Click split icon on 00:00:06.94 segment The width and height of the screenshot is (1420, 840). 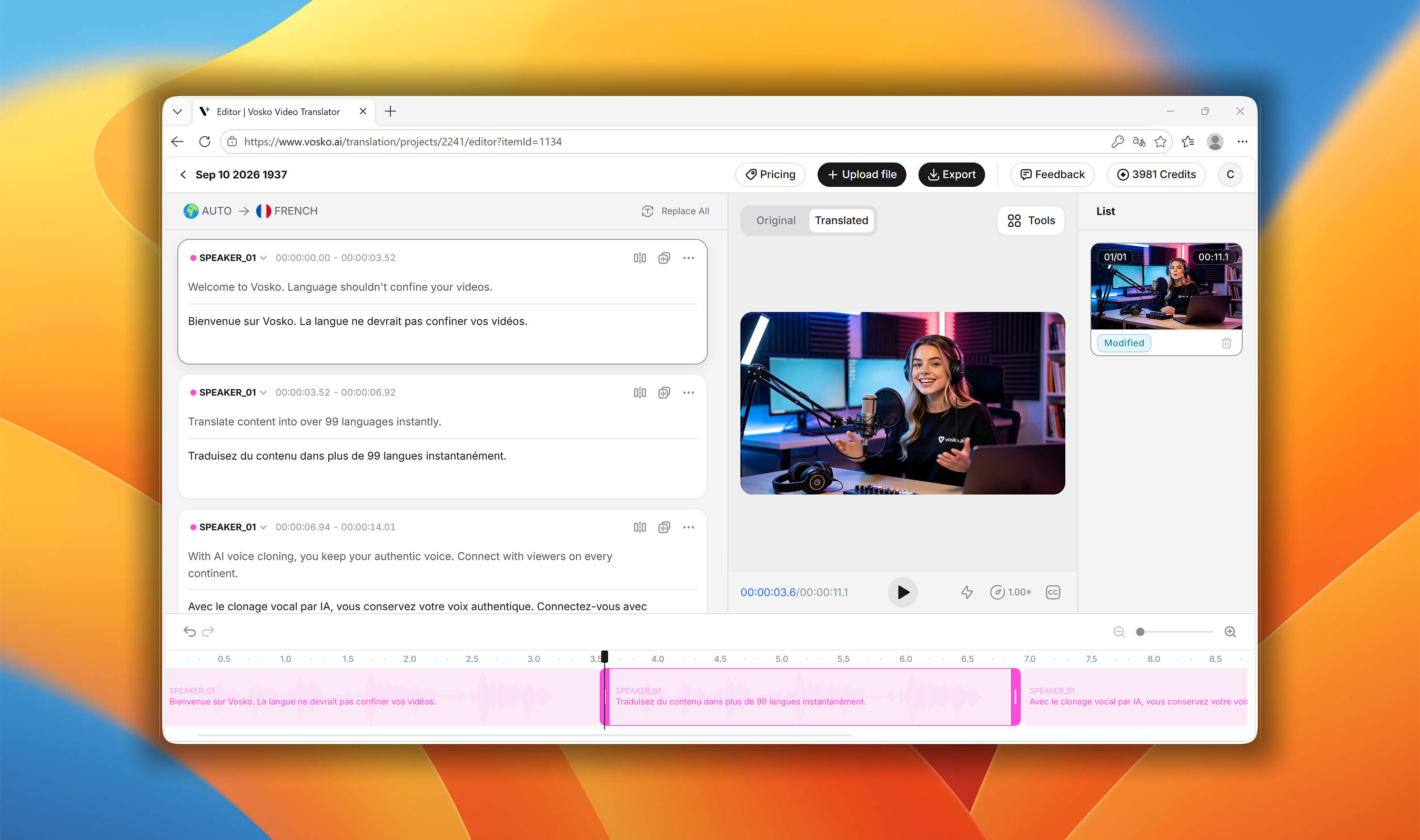click(640, 528)
